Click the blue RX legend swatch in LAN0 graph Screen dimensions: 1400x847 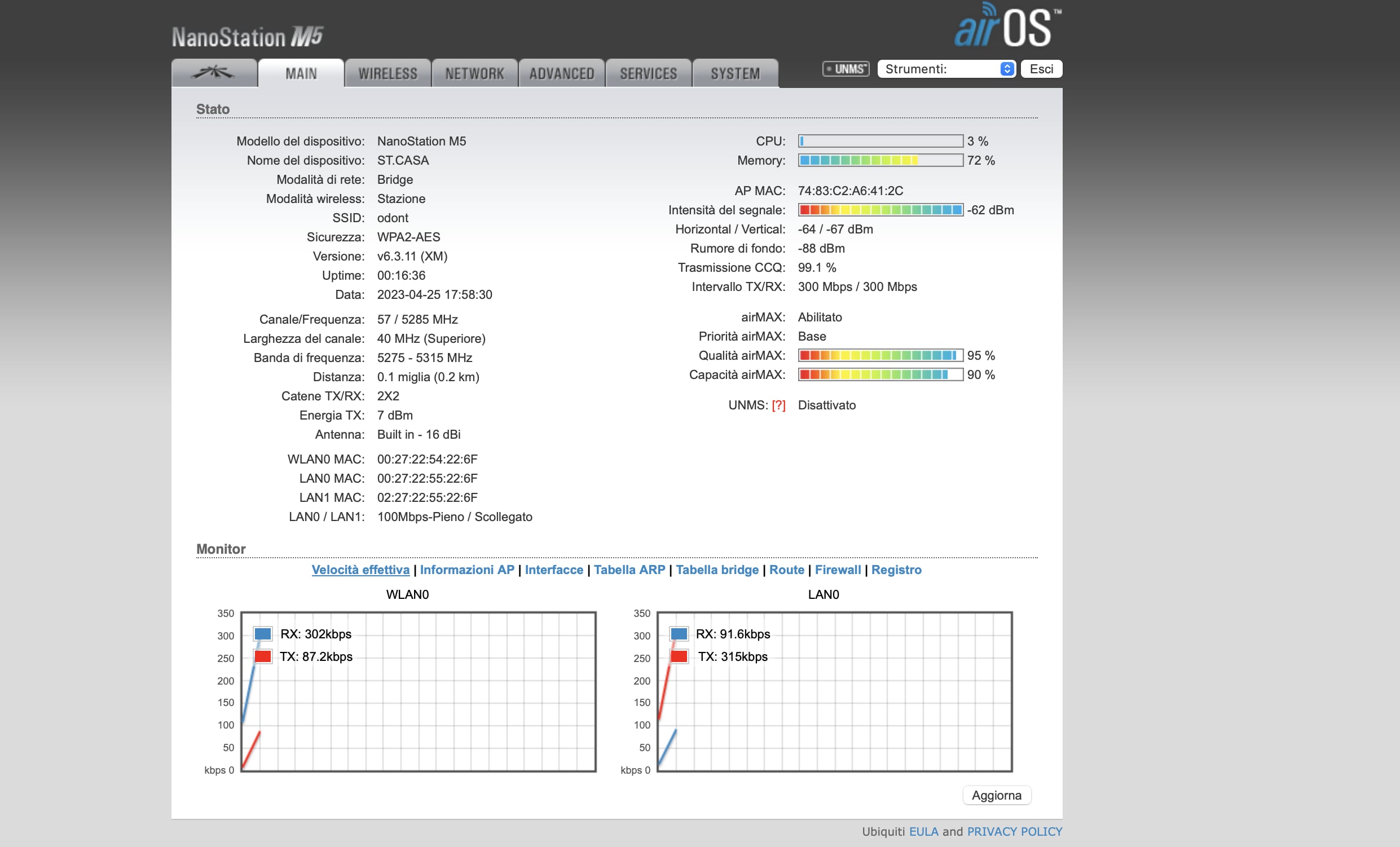coord(679,633)
